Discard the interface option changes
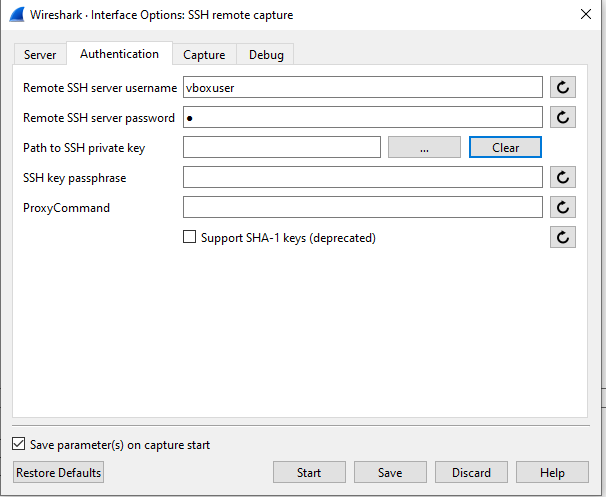This screenshot has height=497, width=606. click(x=471, y=472)
